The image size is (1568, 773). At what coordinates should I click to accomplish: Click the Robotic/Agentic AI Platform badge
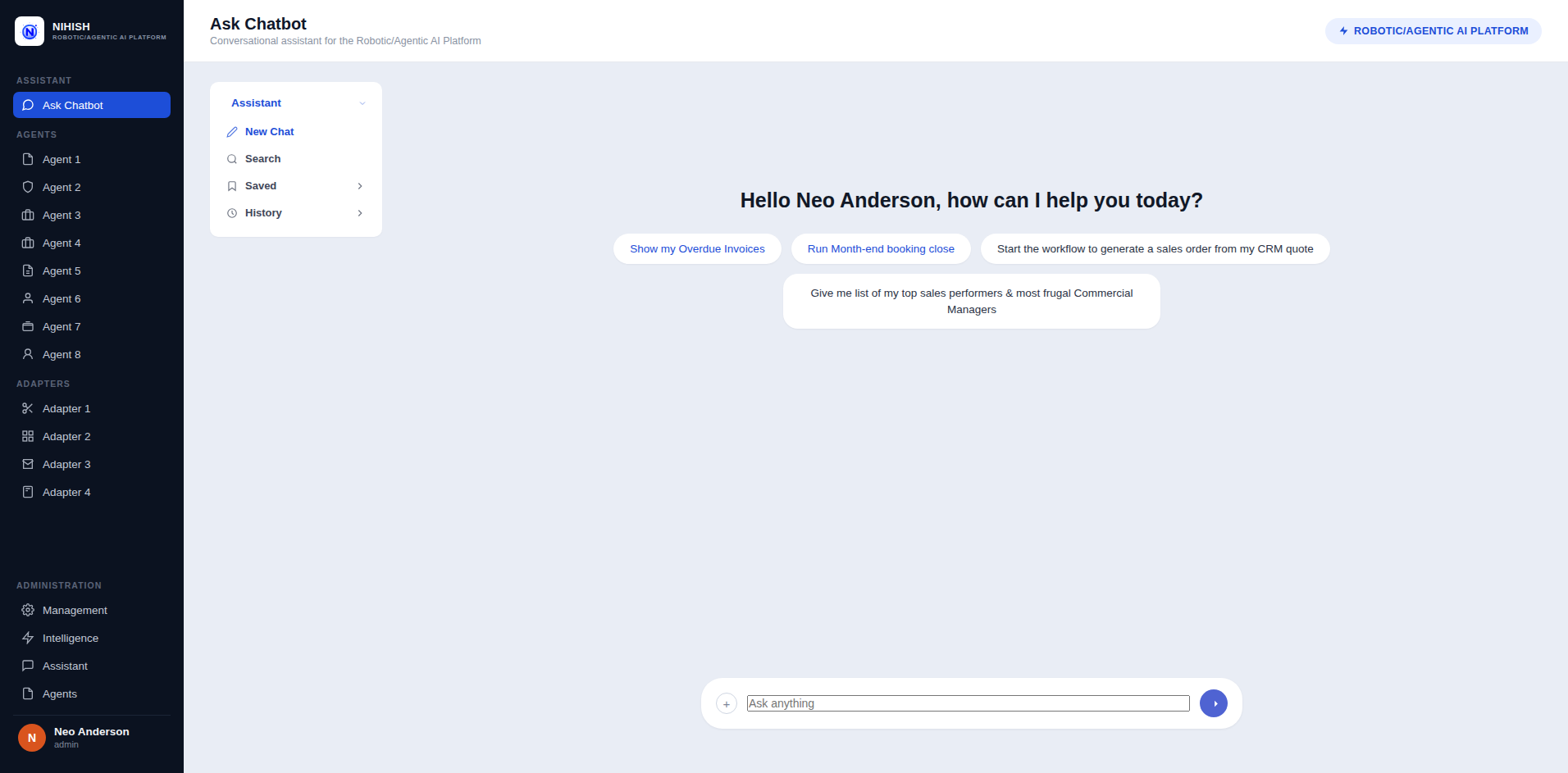coord(1434,31)
